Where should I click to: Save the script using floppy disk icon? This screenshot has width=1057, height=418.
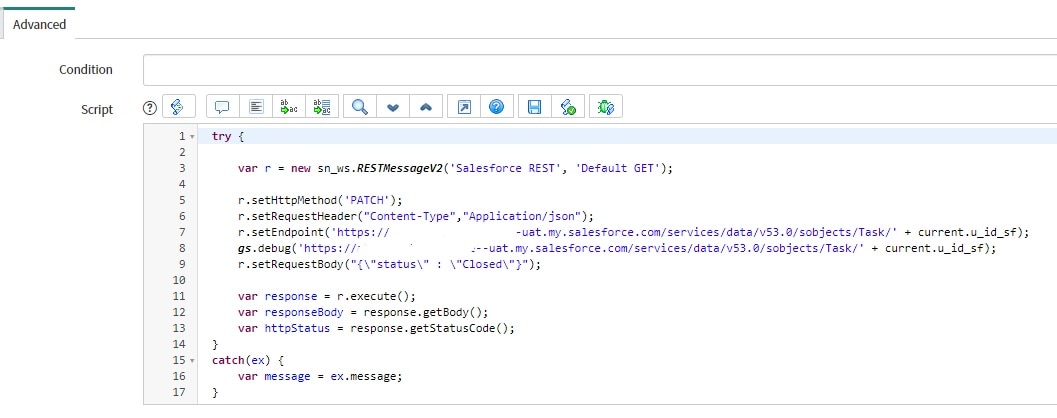(x=535, y=108)
